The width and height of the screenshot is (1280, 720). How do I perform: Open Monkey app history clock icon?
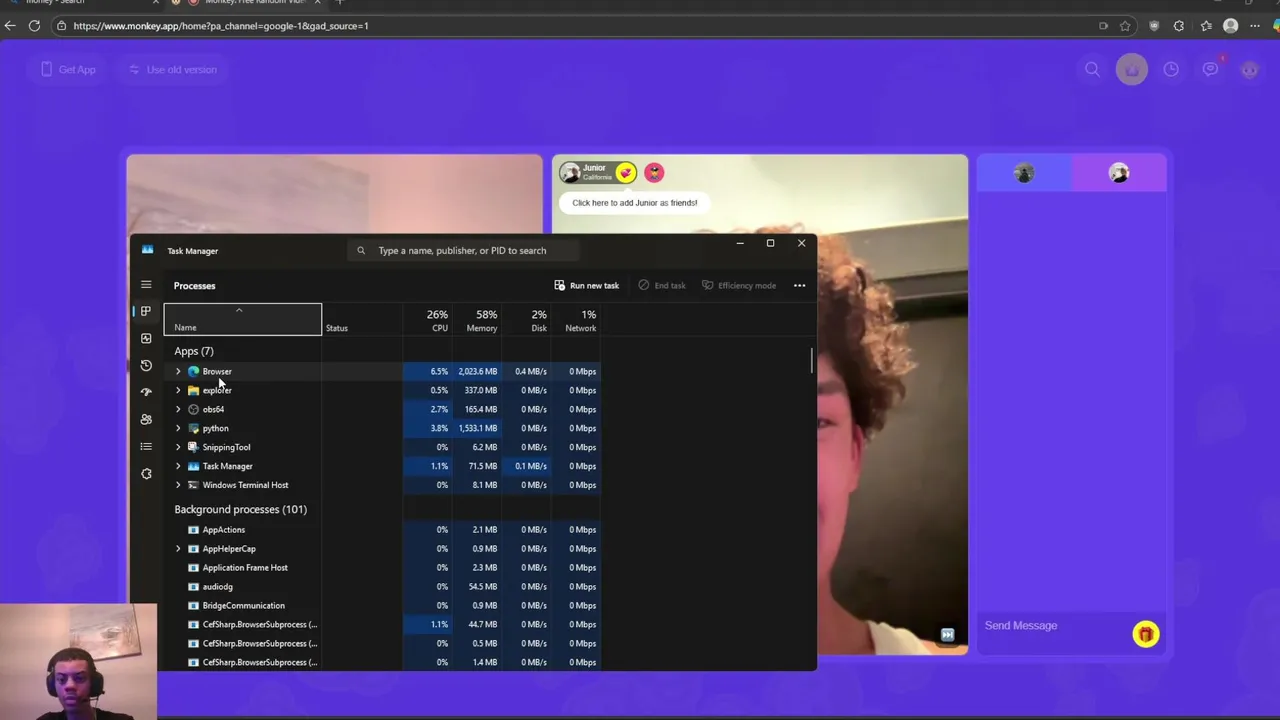tap(1171, 69)
